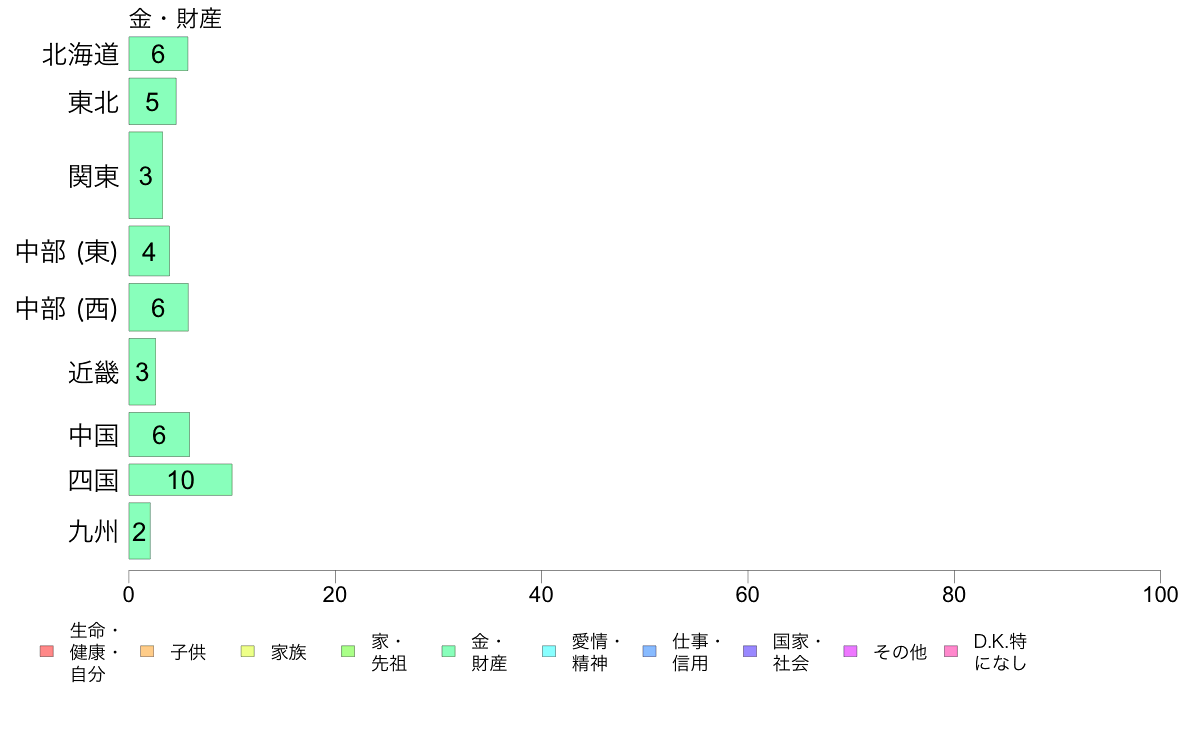Click the 金・財産 chart title

[175, 18]
